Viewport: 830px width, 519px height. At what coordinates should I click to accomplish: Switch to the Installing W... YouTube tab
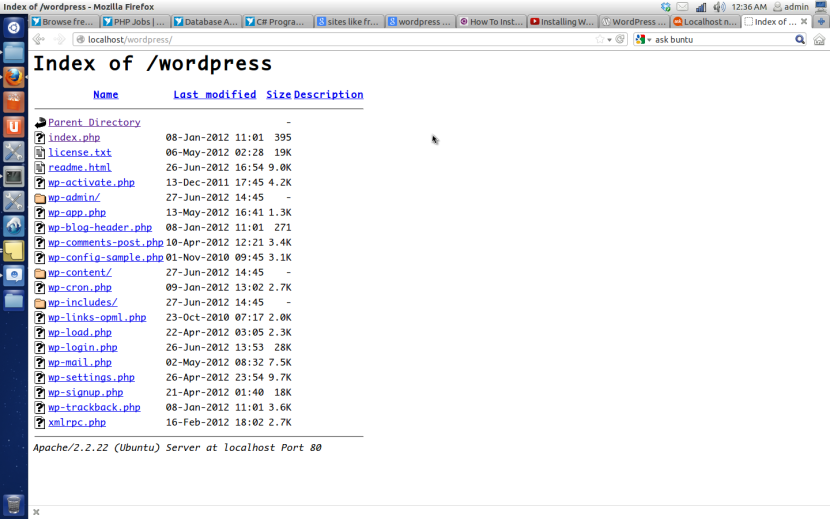[x=561, y=21]
